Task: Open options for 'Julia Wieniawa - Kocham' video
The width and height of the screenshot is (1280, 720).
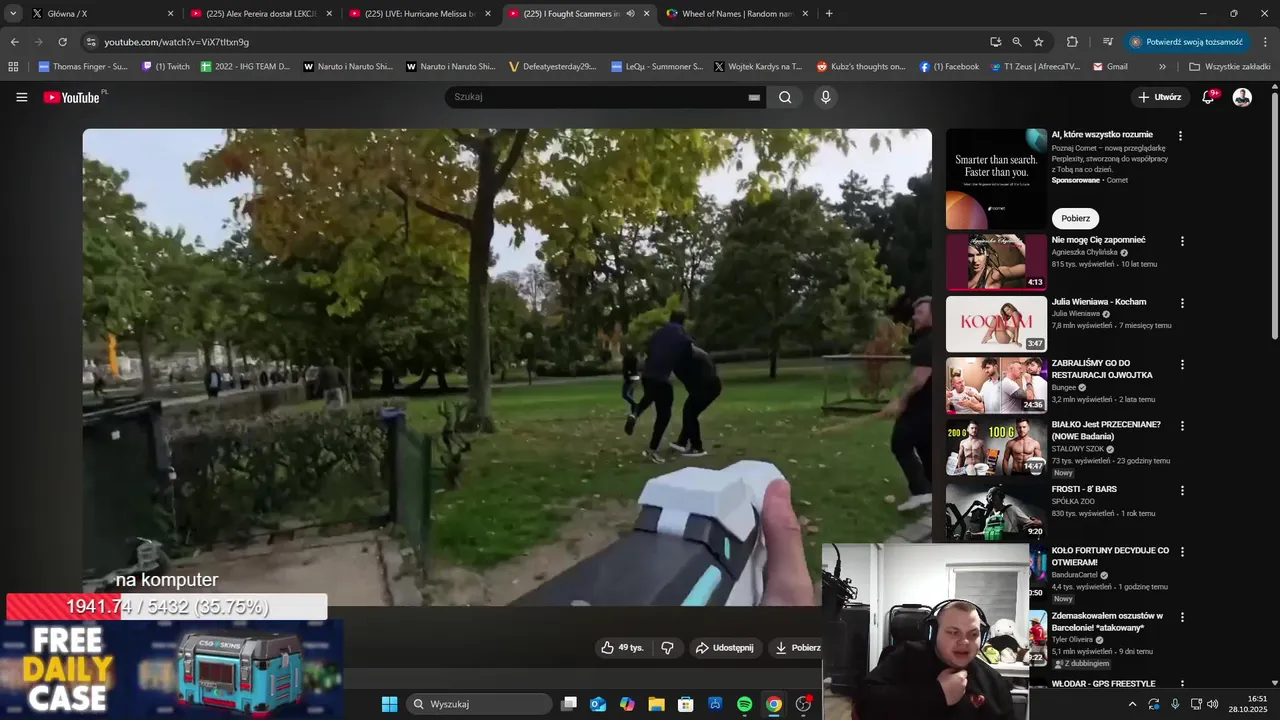Action: pos(1181,303)
